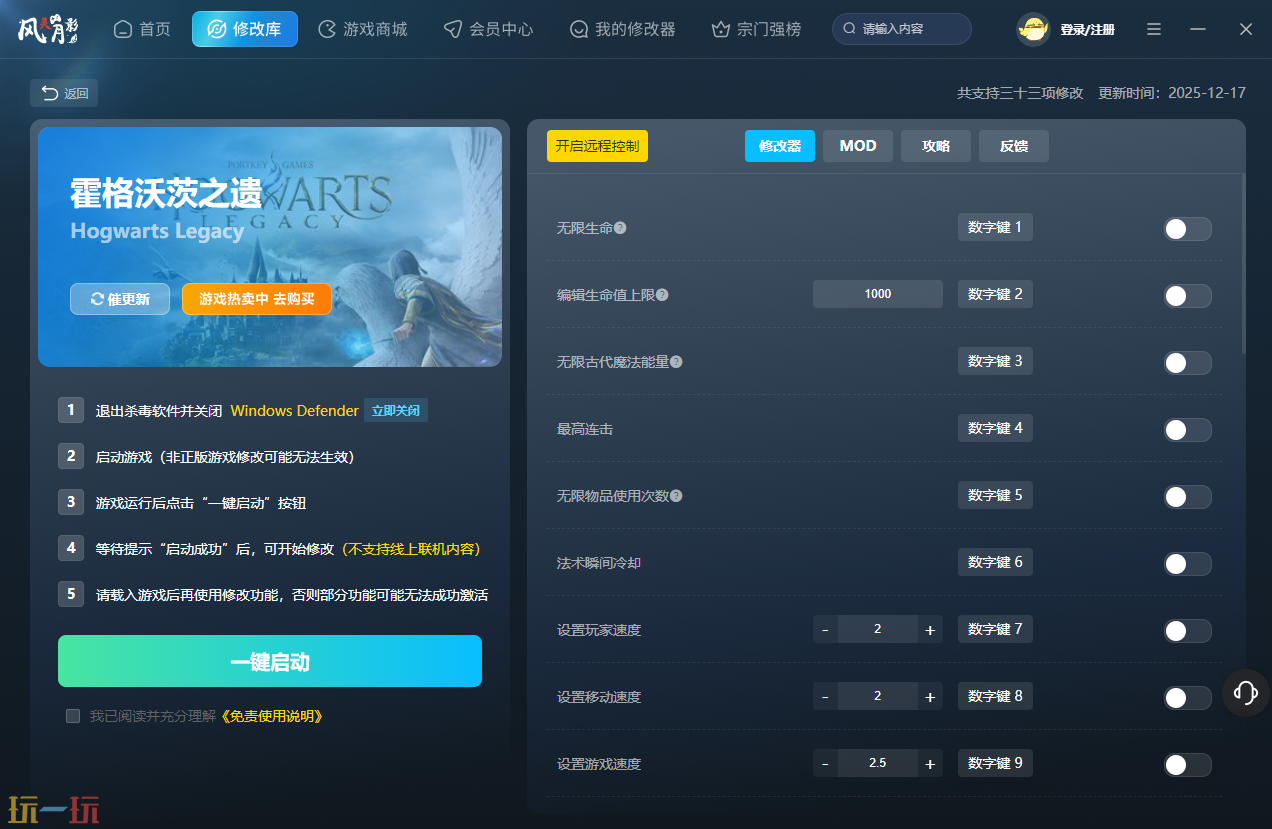The width and height of the screenshot is (1272, 829).
Task: Click the 返回 back button
Action: pos(64,93)
